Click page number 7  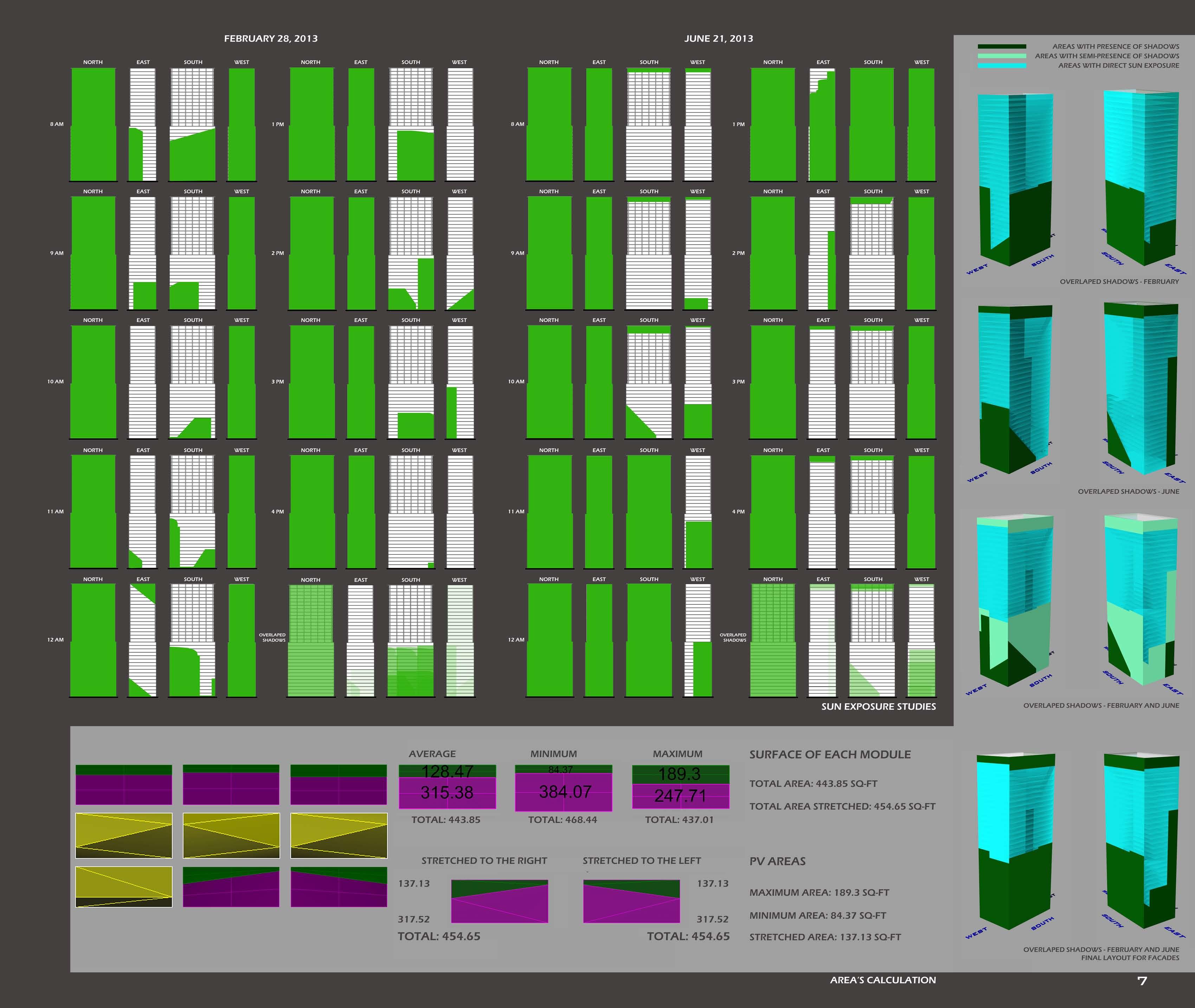click(1141, 981)
